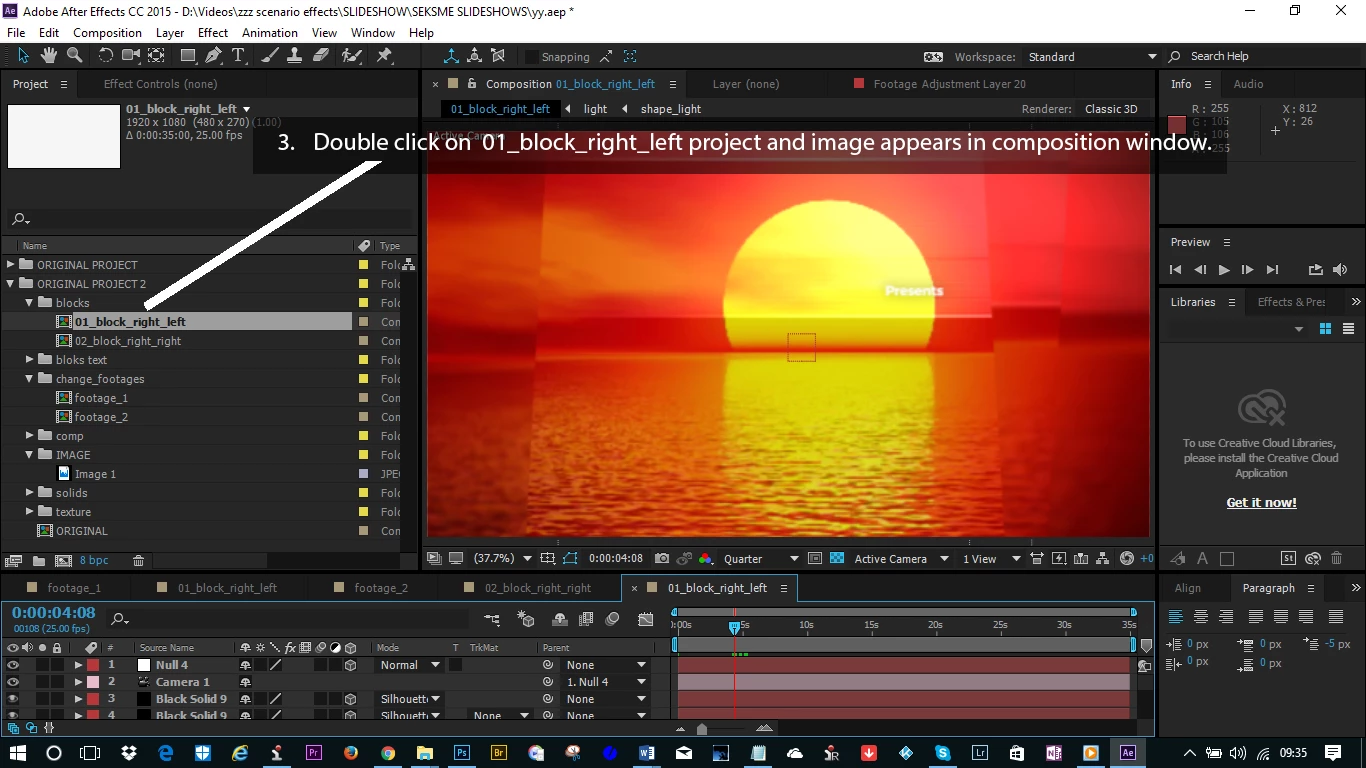This screenshot has width=1366, height=768.
Task: Select the Eraser tool
Action: point(321,56)
